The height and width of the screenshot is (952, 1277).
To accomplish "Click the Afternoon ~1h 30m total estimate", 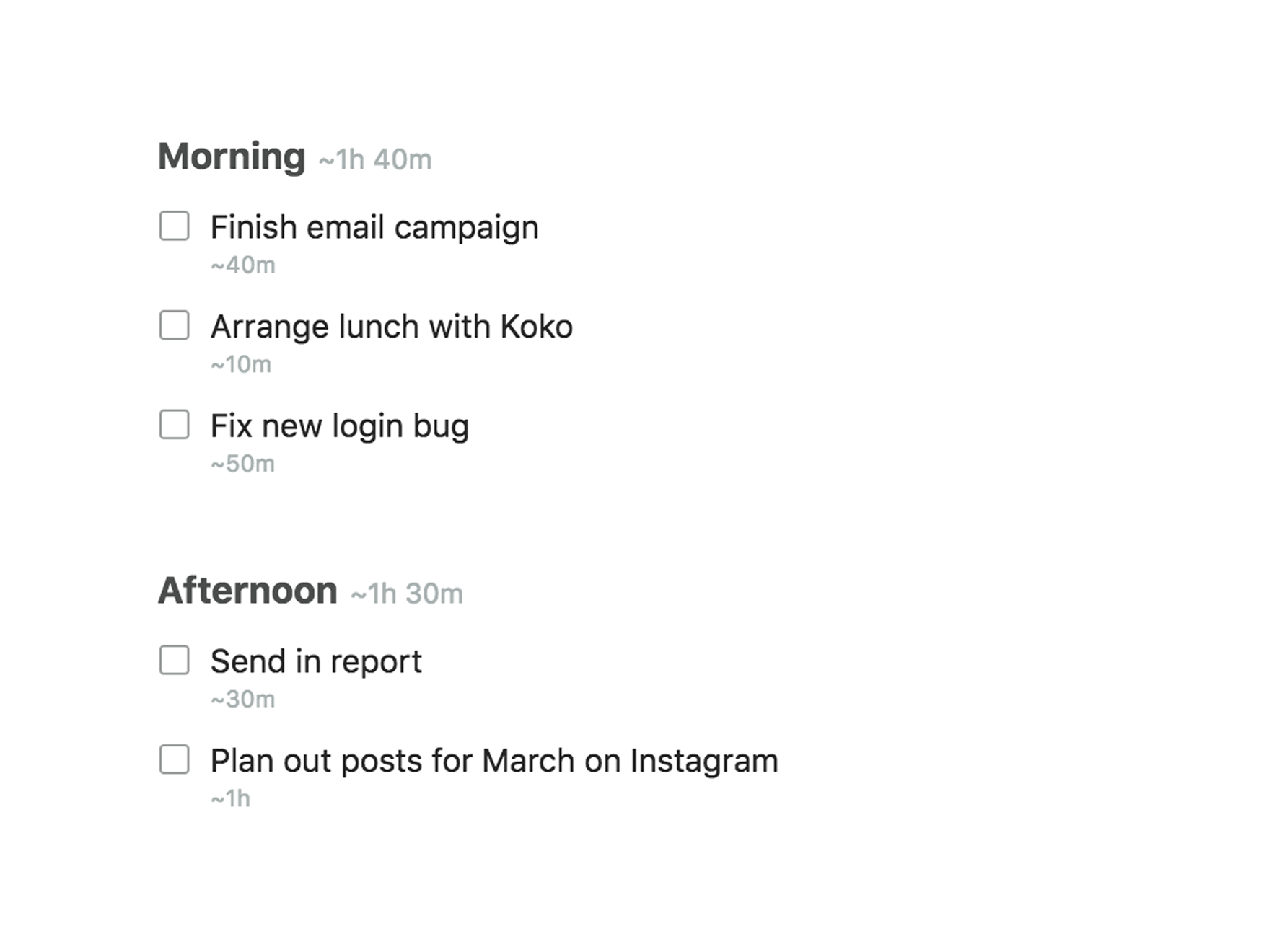I will coord(407,594).
